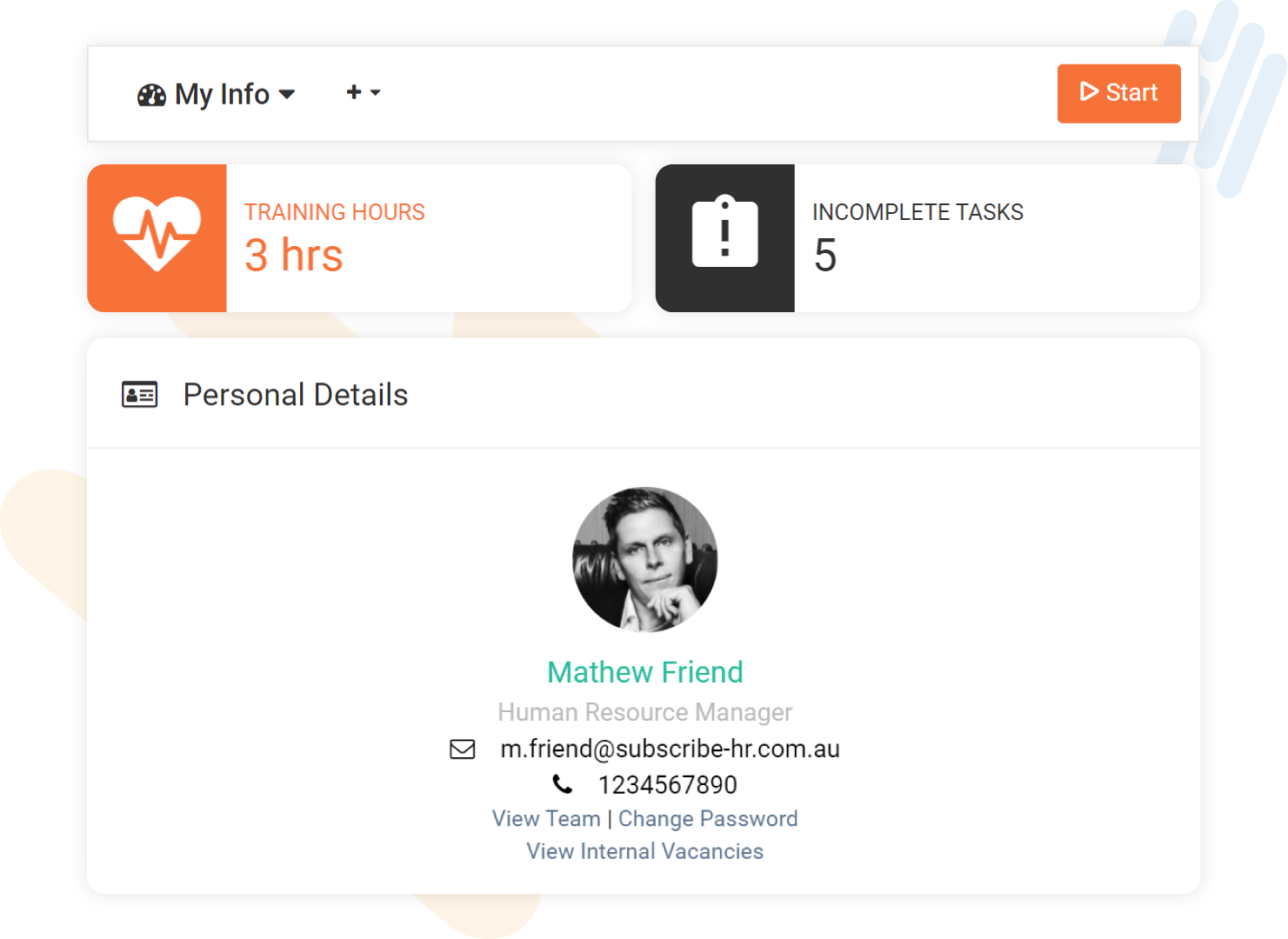Viewport: 1288px width, 939px height.
Task: Click the play triangle inside the Start button
Action: coord(1089,91)
